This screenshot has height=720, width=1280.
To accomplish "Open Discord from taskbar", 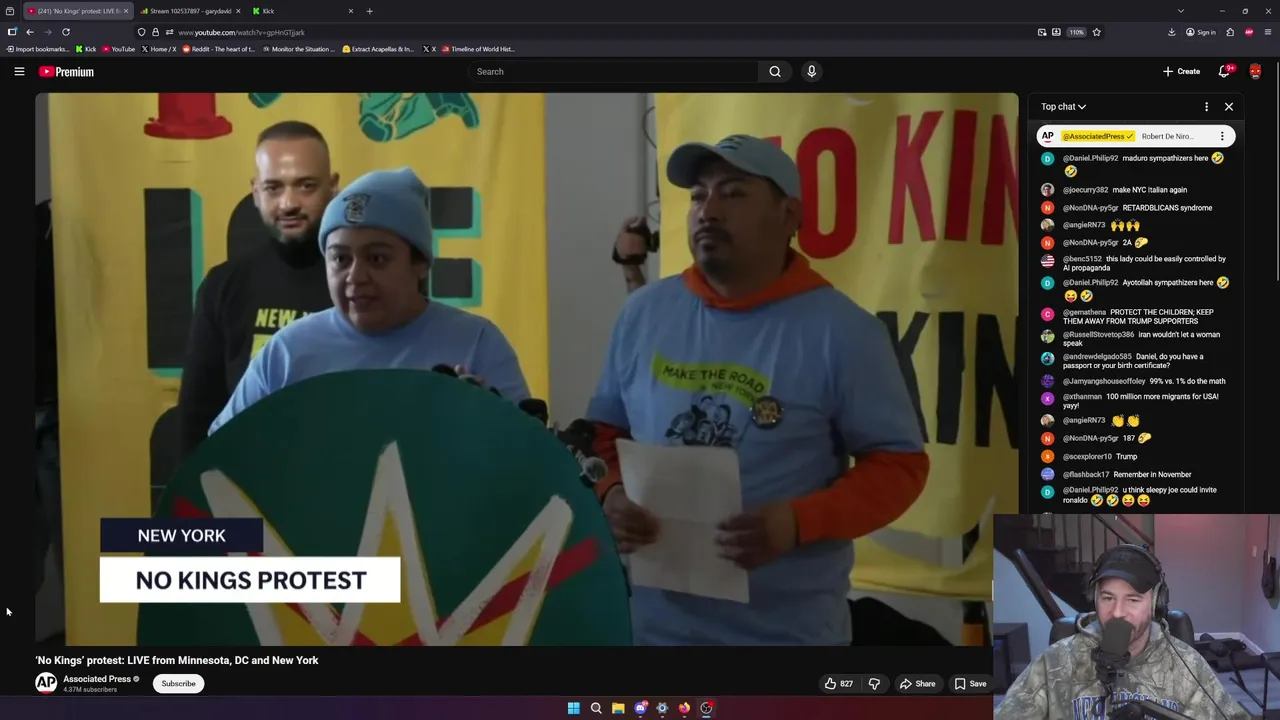I will 640,708.
